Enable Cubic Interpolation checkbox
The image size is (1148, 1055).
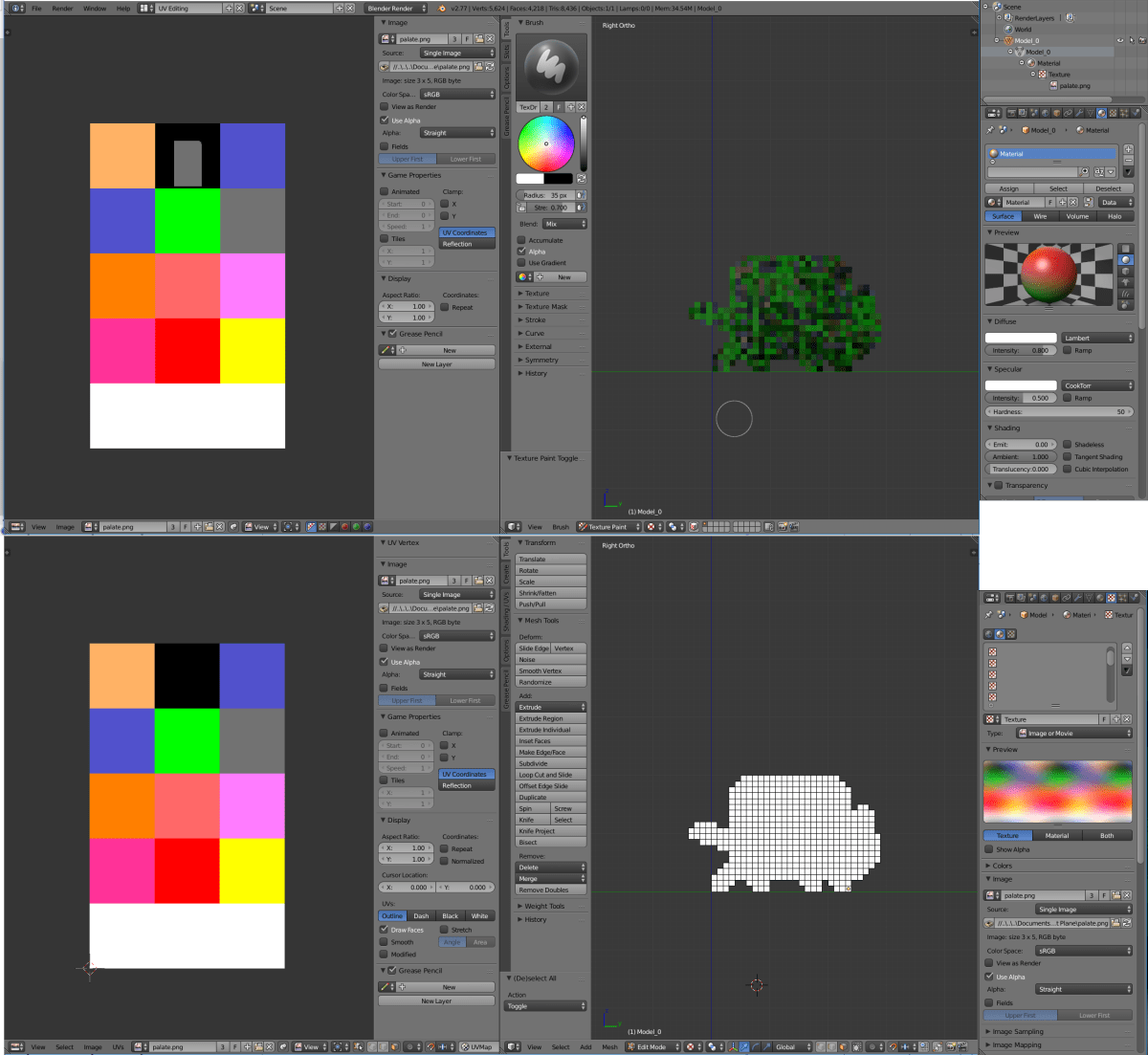(x=1068, y=470)
